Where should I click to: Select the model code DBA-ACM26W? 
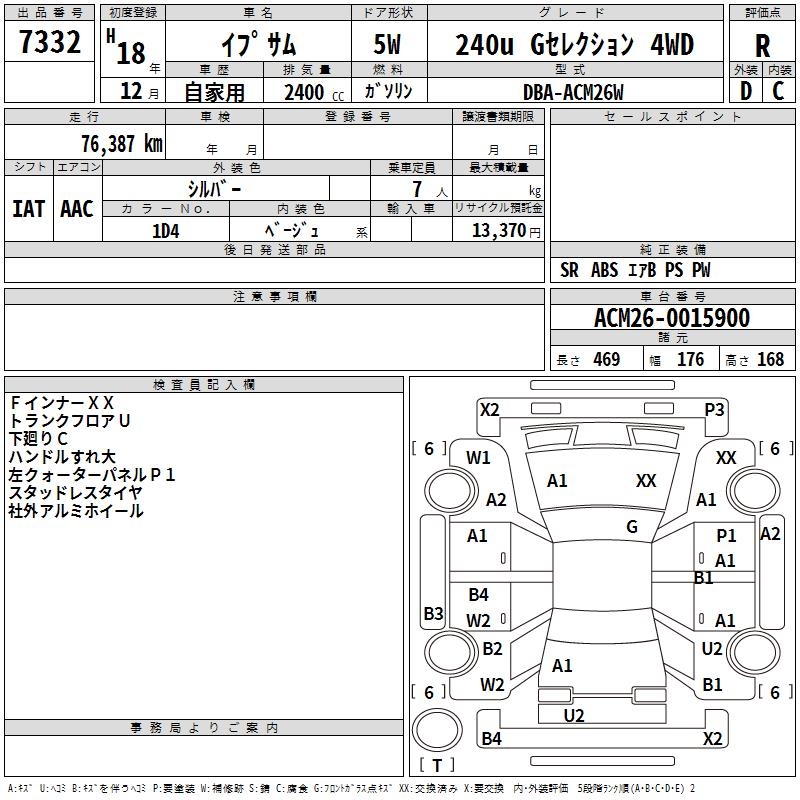coord(573,91)
